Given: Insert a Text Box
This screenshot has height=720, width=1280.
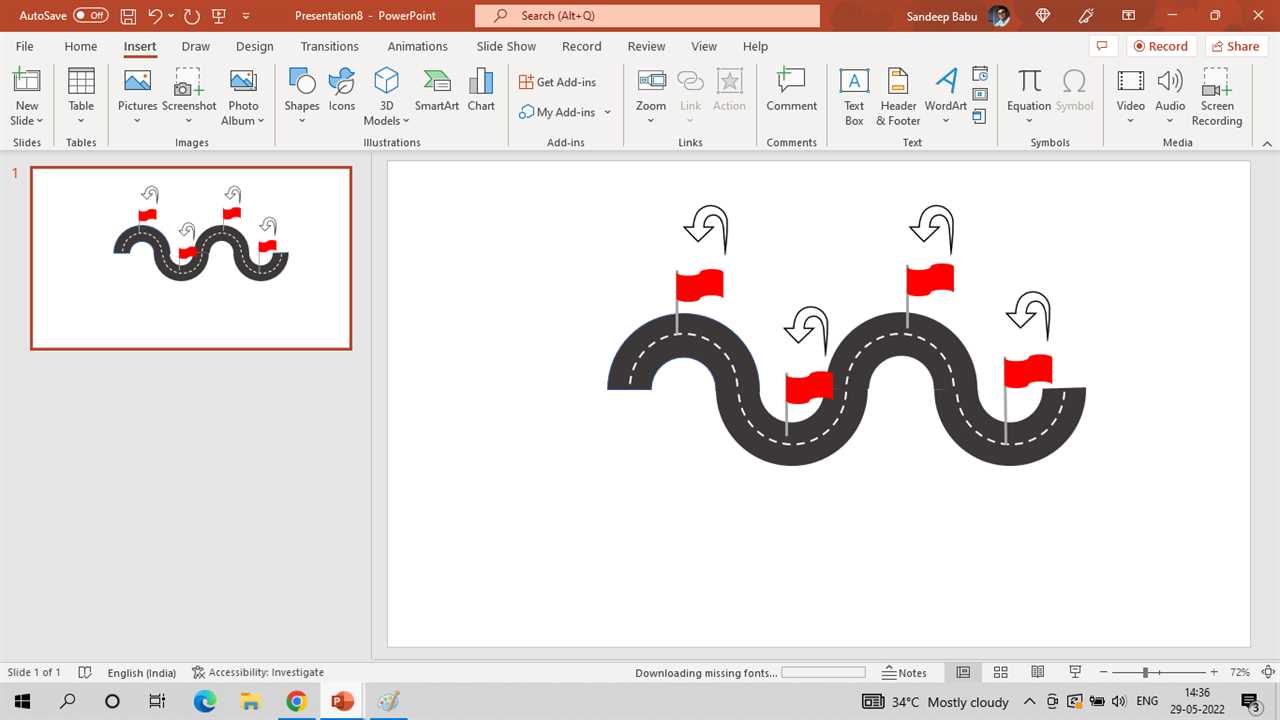Looking at the screenshot, I should point(853,97).
